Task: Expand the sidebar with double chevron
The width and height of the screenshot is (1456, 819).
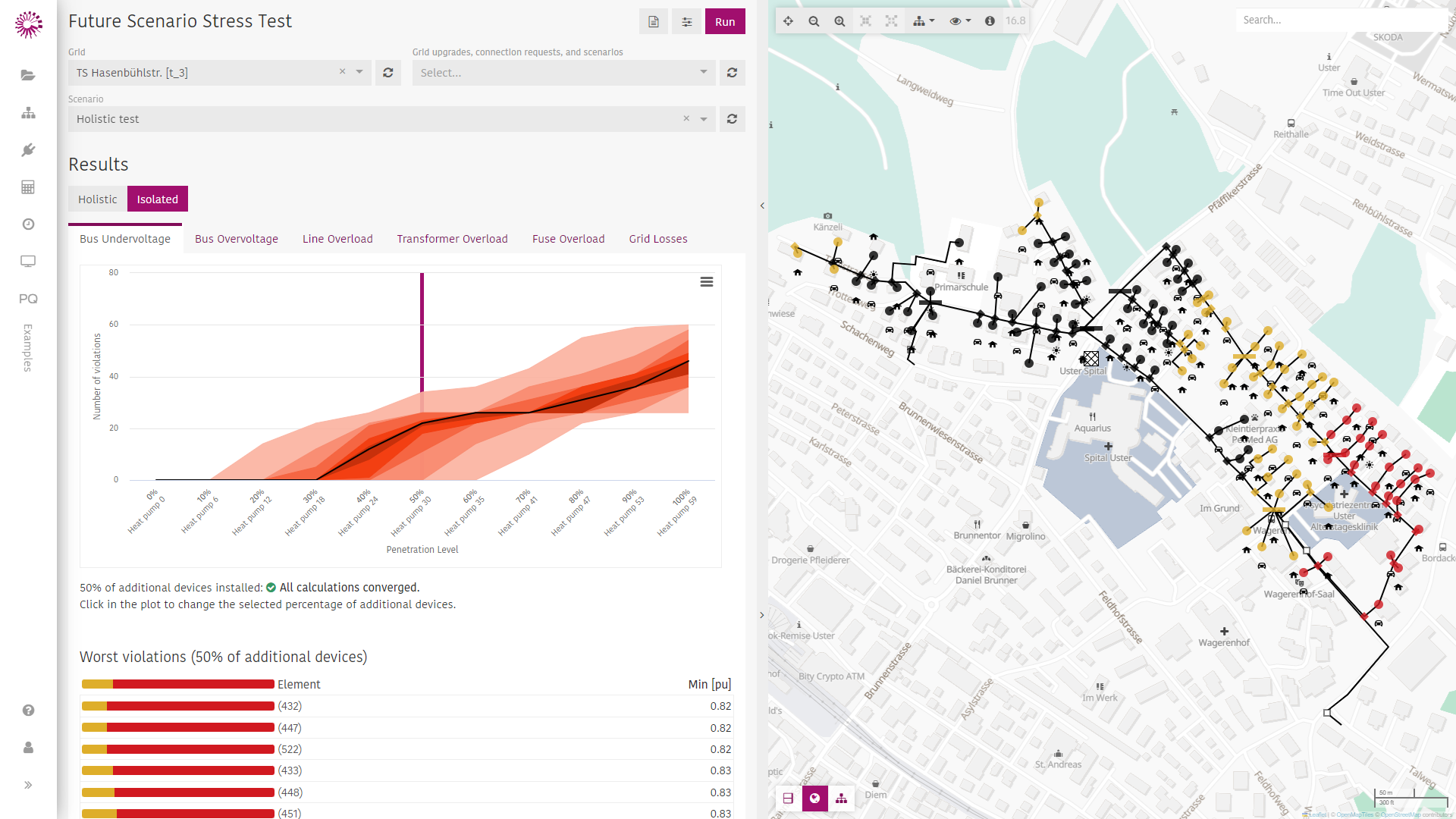Action: (x=28, y=785)
